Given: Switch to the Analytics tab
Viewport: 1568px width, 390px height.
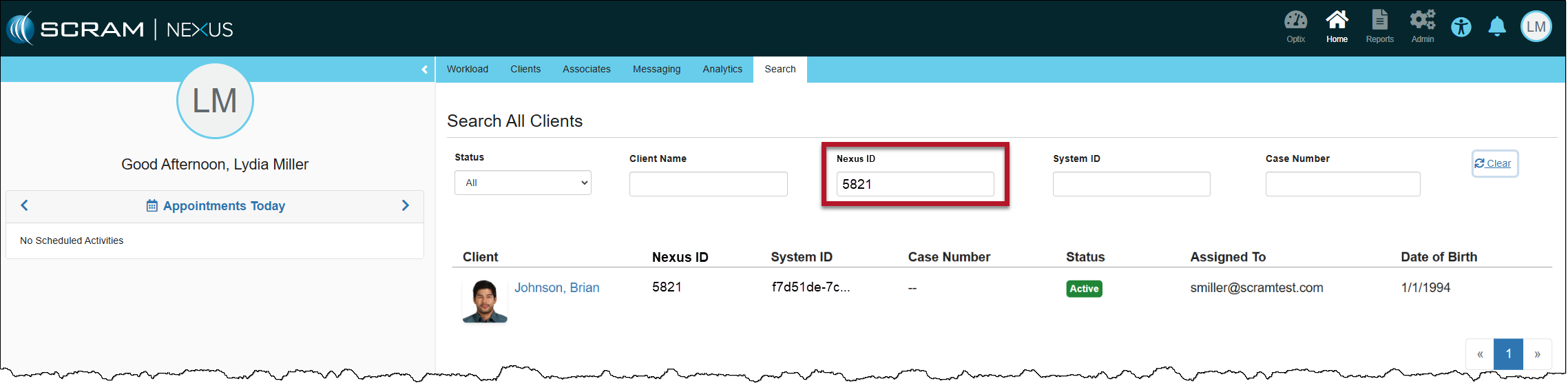Looking at the screenshot, I should pyautogui.click(x=722, y=70).
